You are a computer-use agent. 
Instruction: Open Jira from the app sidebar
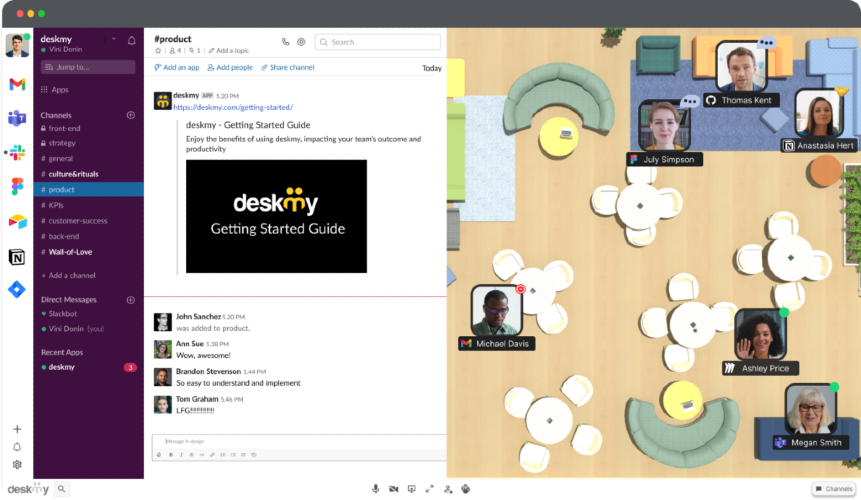(x=17, y=289)
